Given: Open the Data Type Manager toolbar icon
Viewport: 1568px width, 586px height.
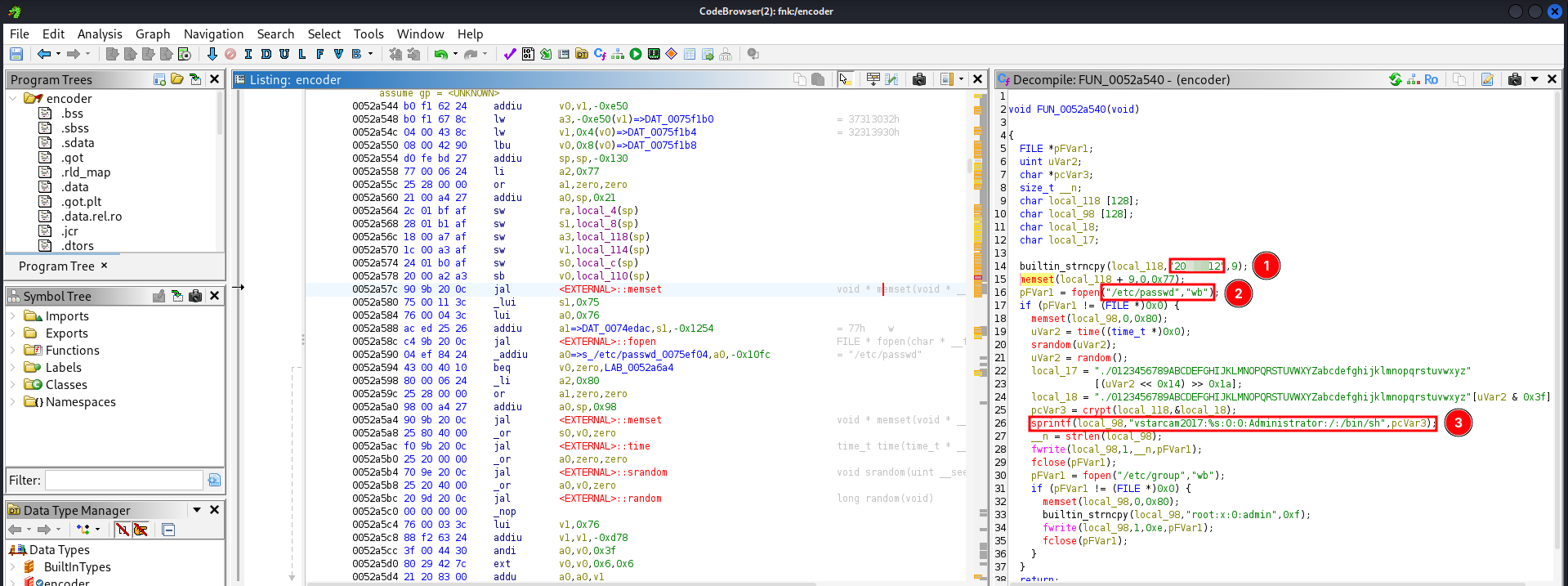Looking at the screenshot, I should 582,54.
